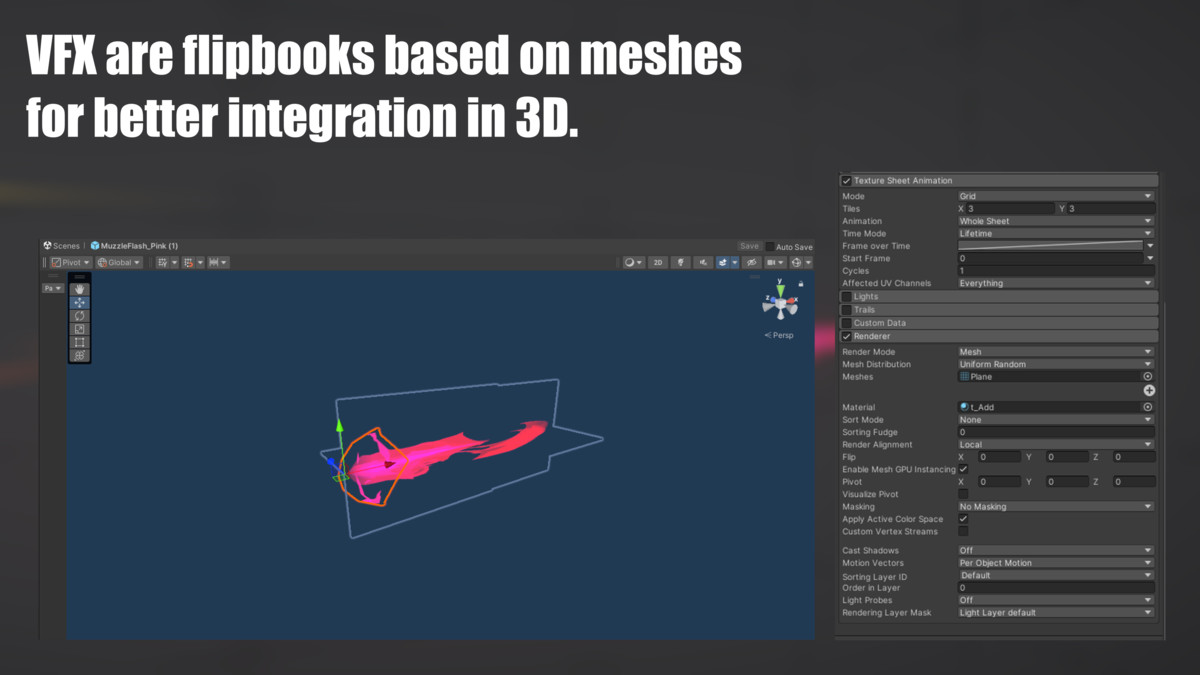
Task: Open the Pivot handle position dropdown
Action: (70, 262)
